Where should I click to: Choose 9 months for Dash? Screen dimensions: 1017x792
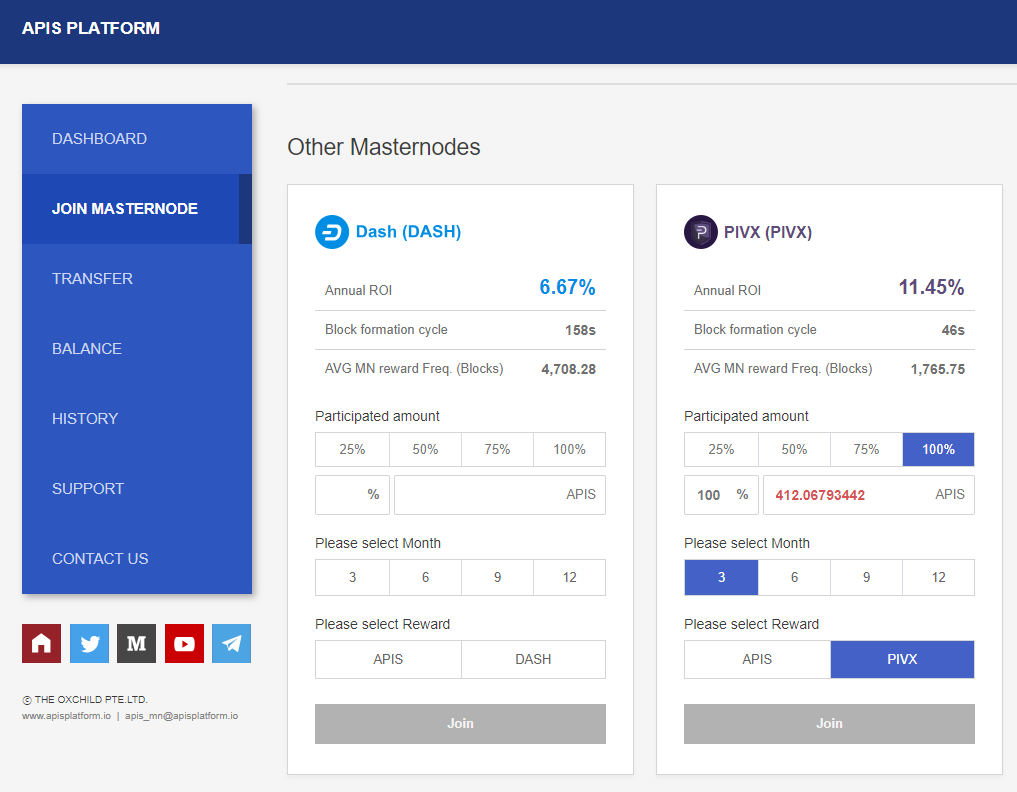[497, 577]
